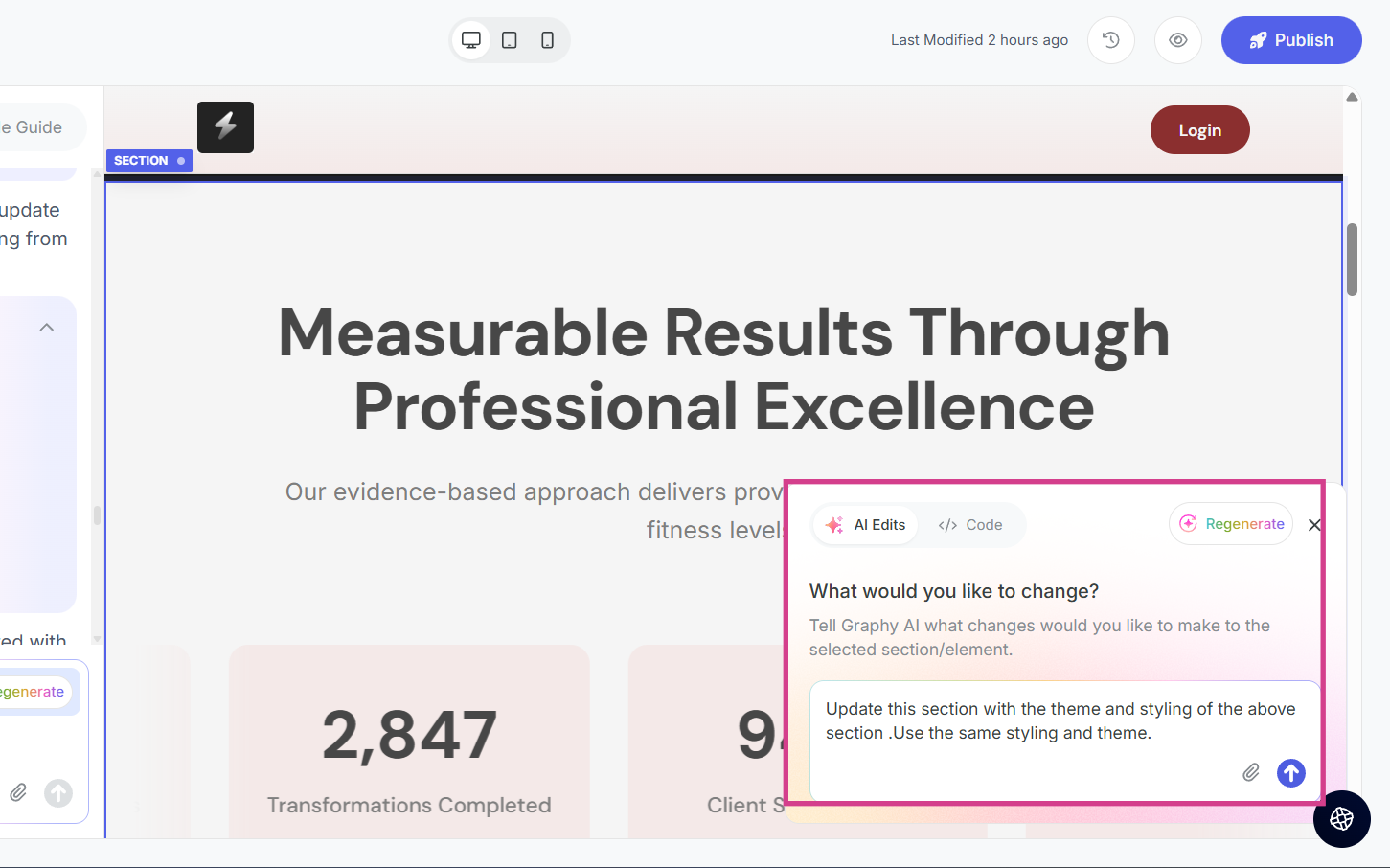Image resolution: width=1390 pixels, height=868 pixels.
Task: Switch to mobile preview icon
Action: (x=547, y=40)
